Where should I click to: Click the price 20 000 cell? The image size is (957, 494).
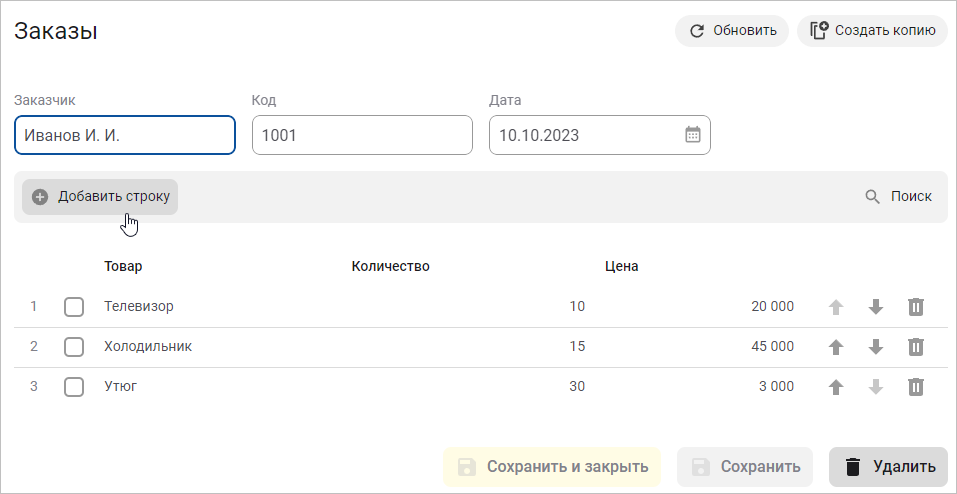[773, 306]
